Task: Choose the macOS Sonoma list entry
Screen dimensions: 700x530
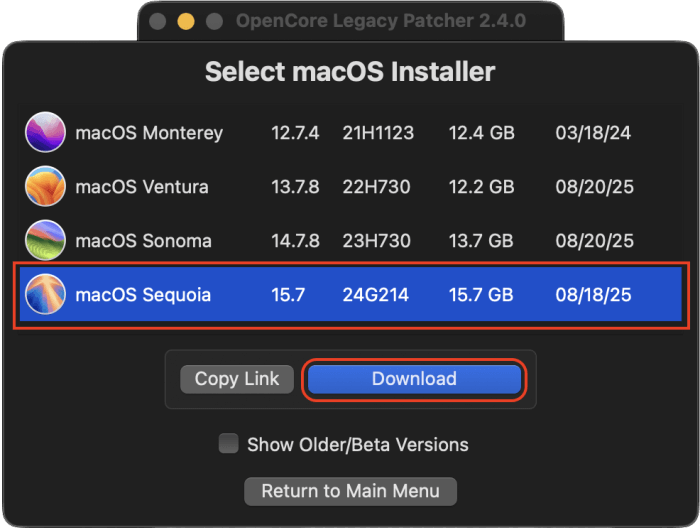Action: click(x=350, y=241)
